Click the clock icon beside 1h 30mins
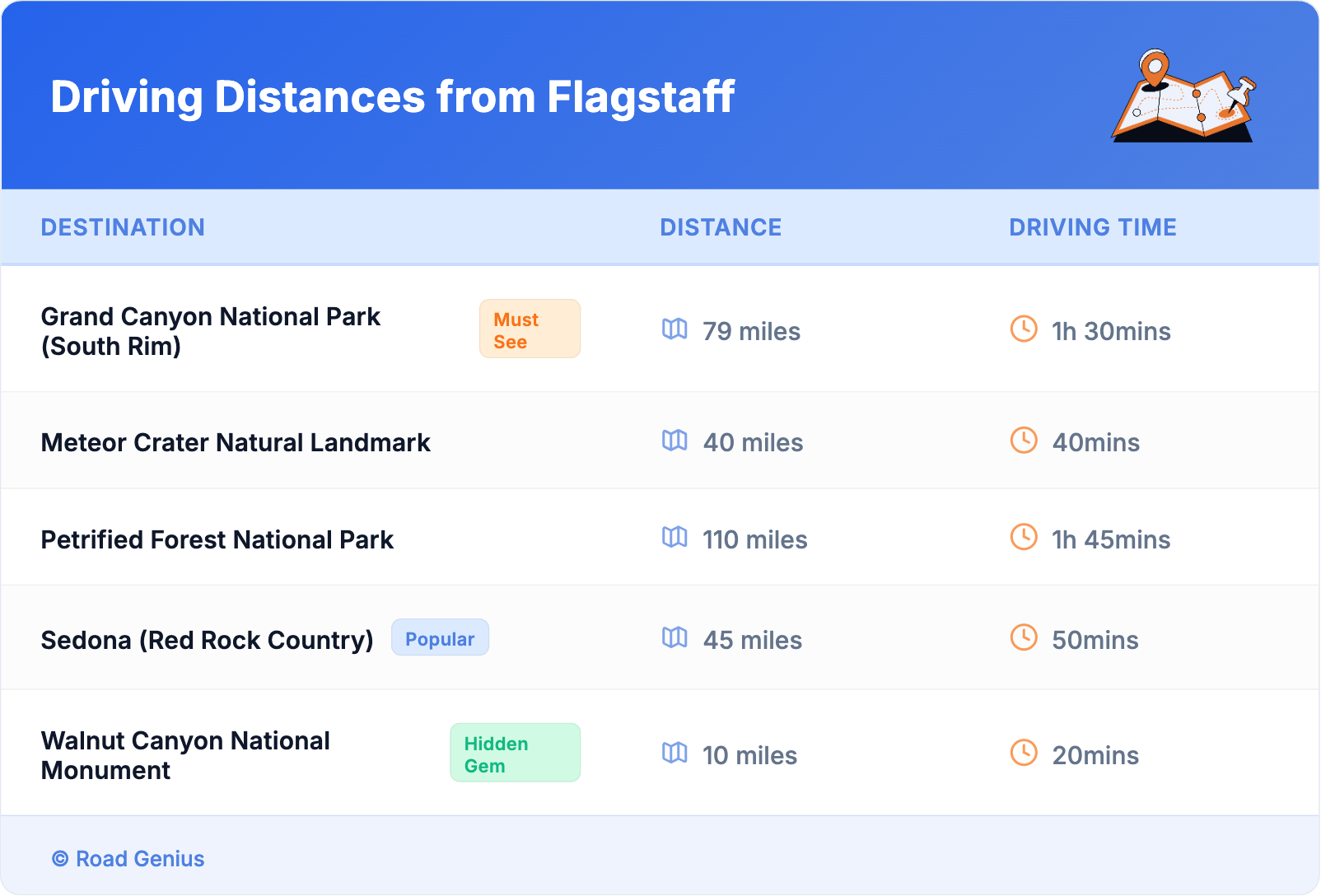Screen dimensions: 1321x896 pos(1024,329)
